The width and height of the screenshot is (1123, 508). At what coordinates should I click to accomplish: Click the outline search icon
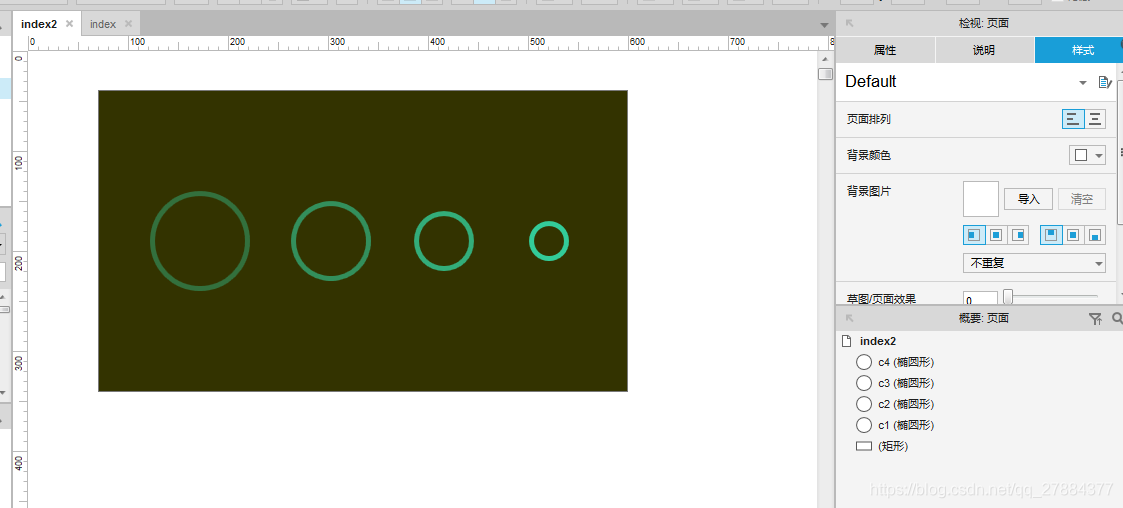(1117, 318)
